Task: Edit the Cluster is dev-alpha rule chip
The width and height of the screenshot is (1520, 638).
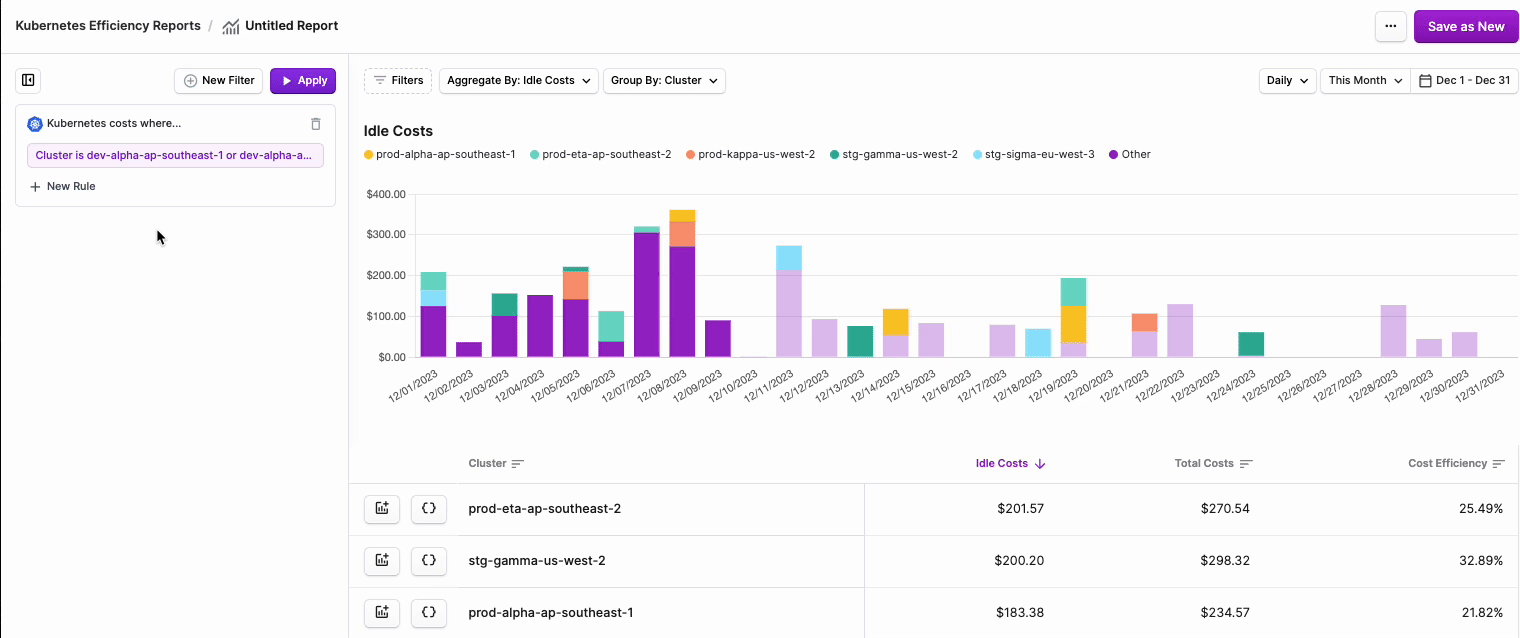Action: (175, 155)
